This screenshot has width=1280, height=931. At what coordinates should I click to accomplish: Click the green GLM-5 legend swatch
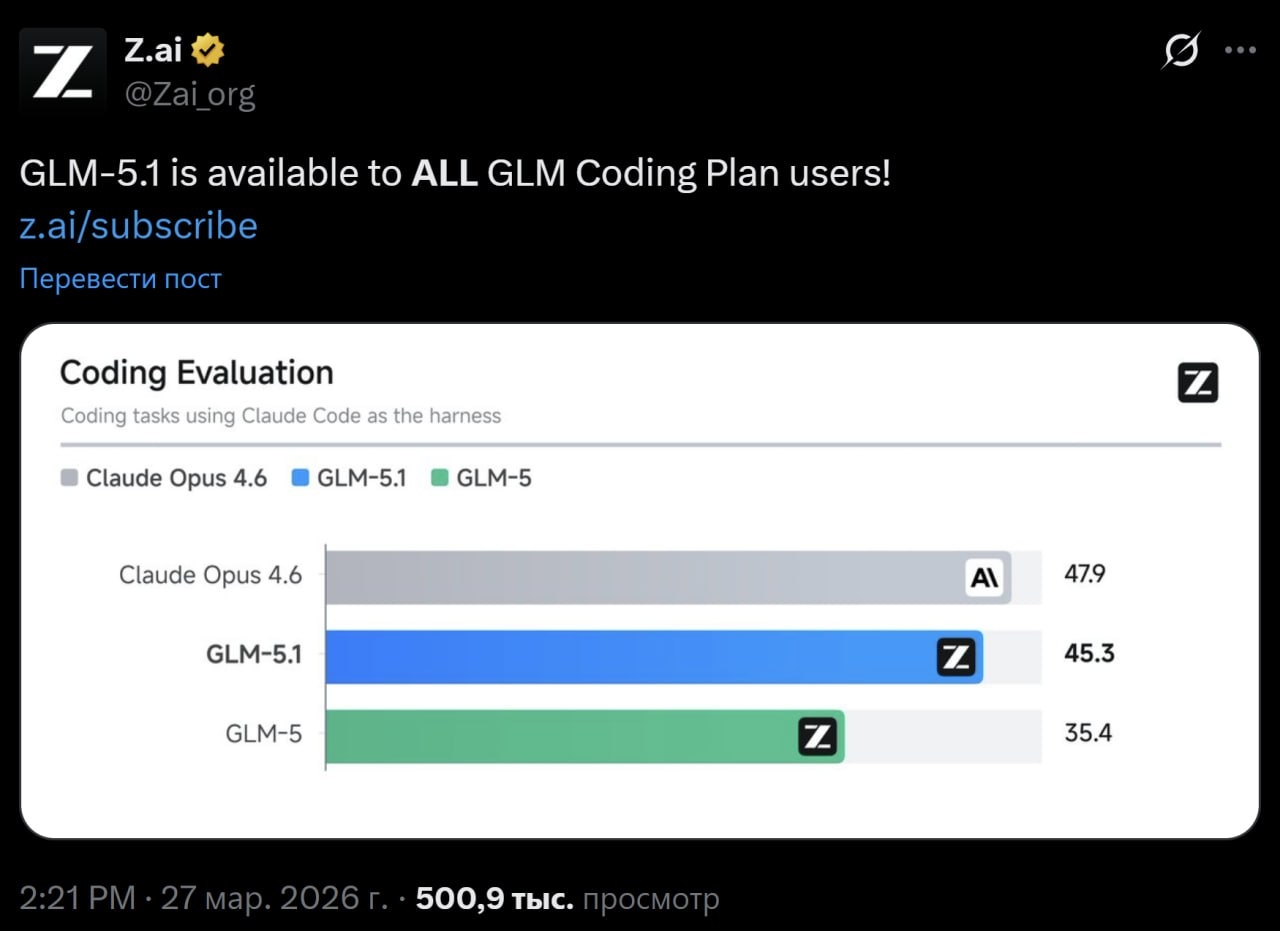[x=439, y=478]
